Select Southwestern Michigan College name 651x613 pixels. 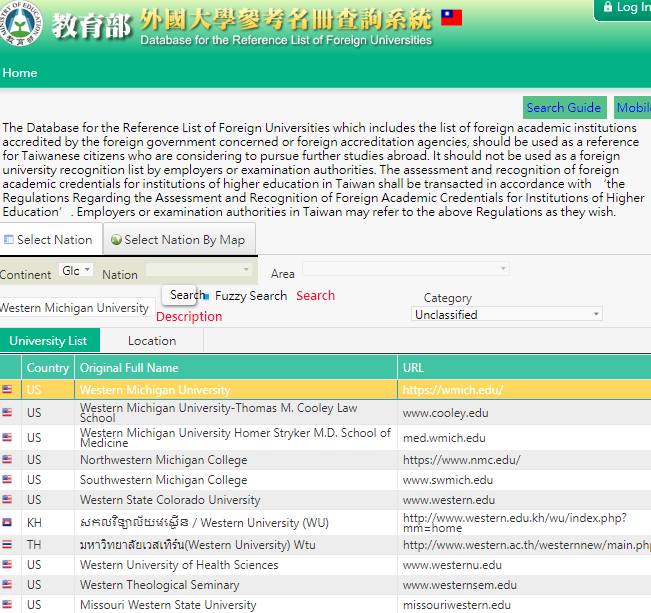tap(164, 480)
